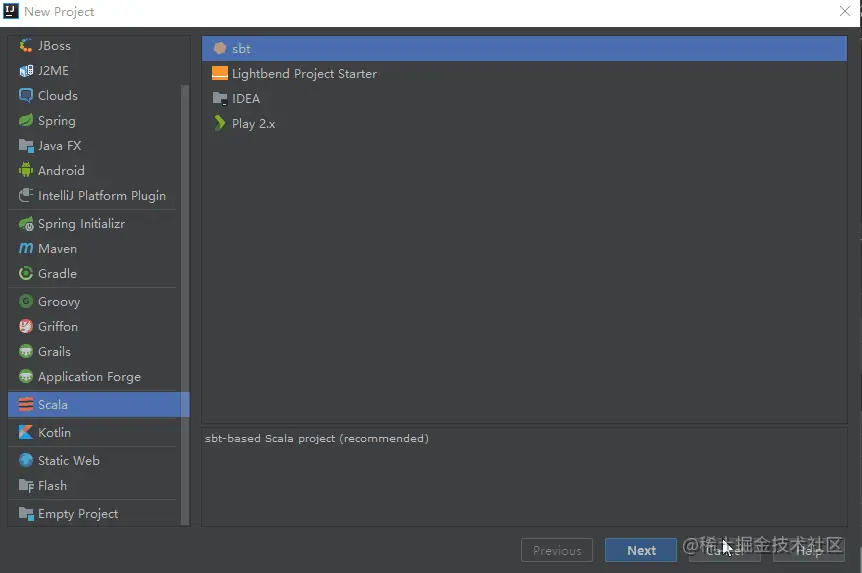
Task: Click the Android robot icon
Action: click(26, 170)
